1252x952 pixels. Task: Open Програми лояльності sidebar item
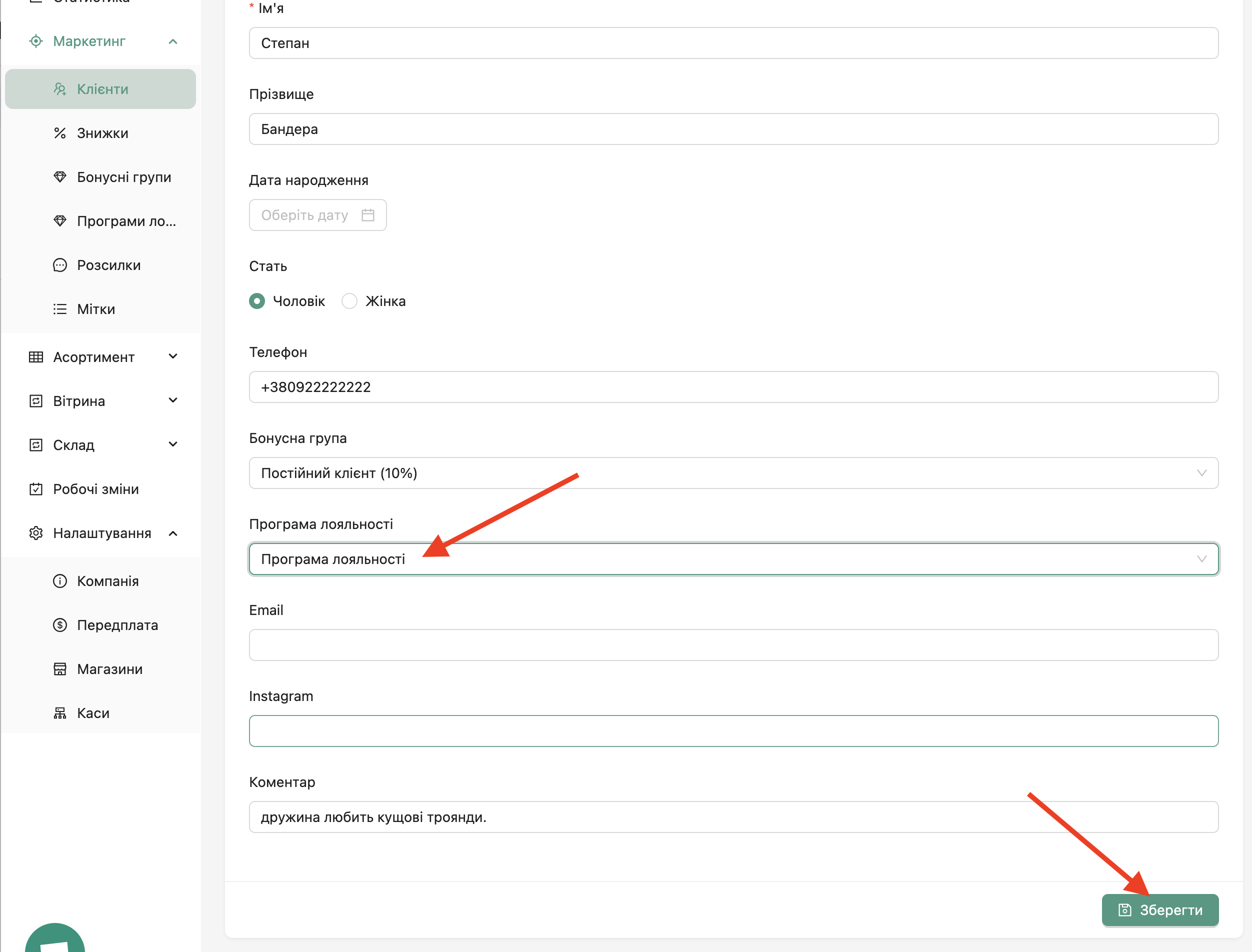coord(126,221)
